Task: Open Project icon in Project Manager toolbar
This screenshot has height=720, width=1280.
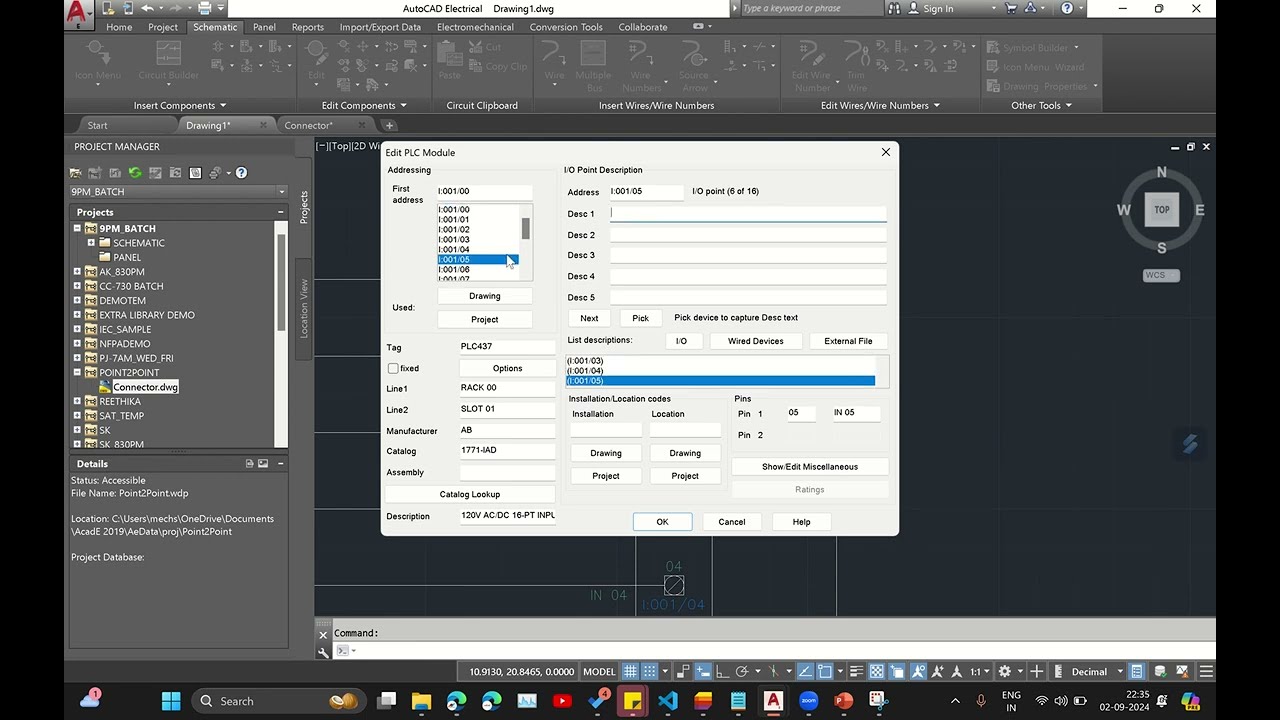Action: tap(75, 173)
